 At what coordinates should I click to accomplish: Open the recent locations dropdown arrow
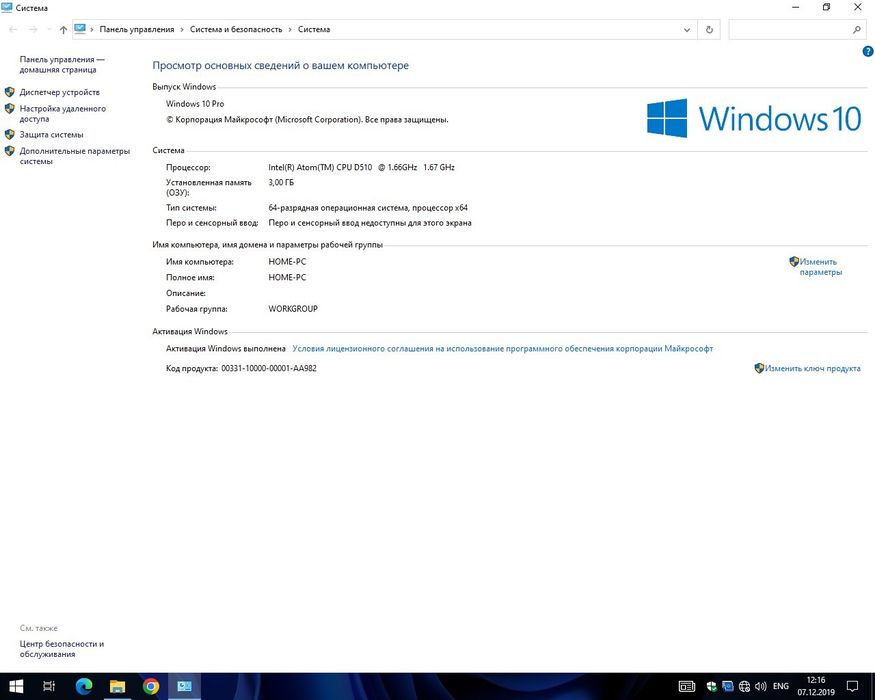pos(49,30)
